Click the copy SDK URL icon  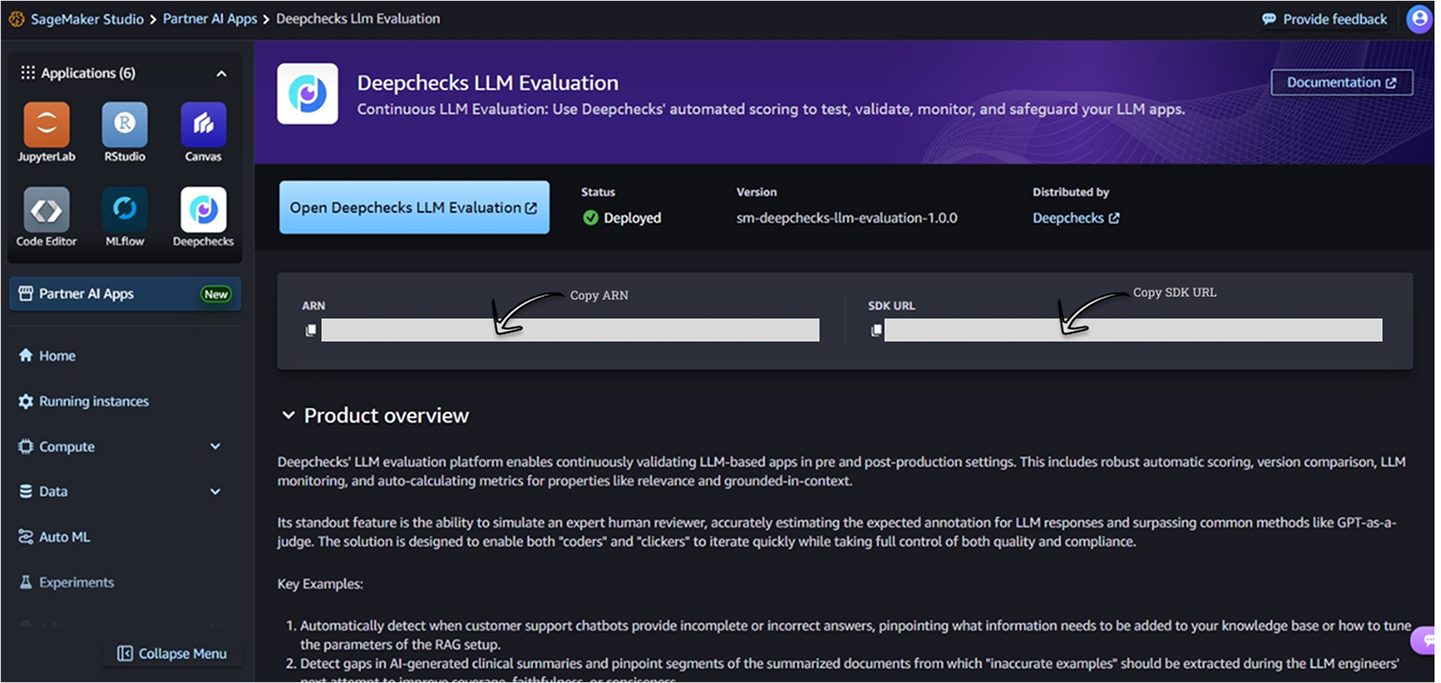876,330
